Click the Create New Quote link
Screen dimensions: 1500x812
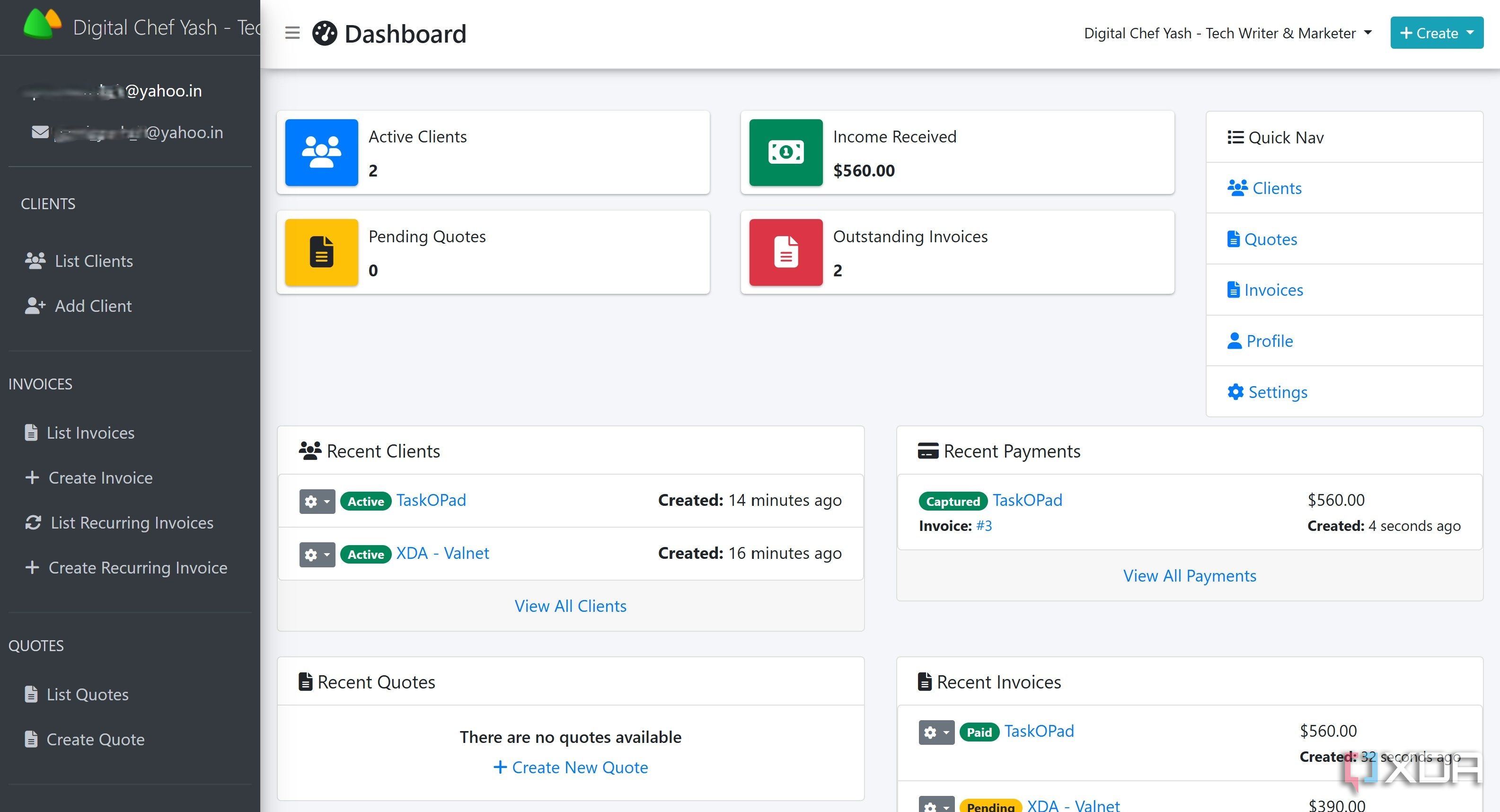point(570,767)
